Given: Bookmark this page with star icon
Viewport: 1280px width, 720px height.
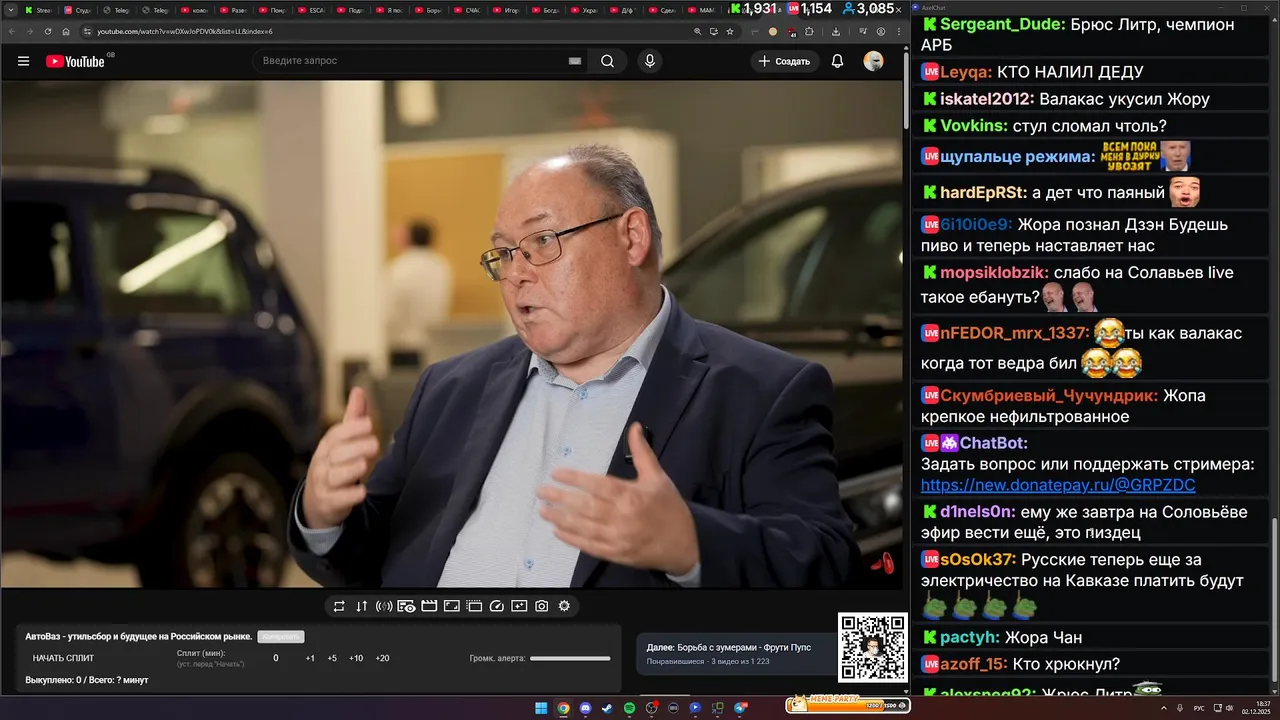Looking at the screenshot, I should 731,31.
